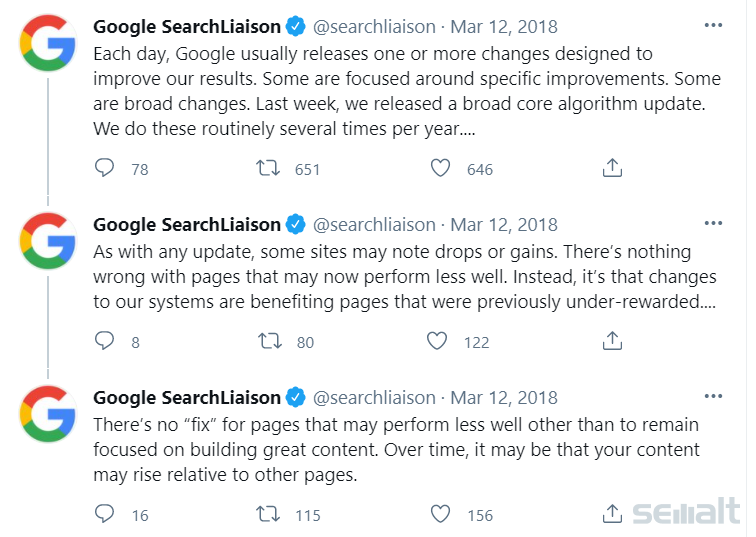756x537 pixels.
Task: Open the more options menu on second tweet
Action: (x=713, y=223)
